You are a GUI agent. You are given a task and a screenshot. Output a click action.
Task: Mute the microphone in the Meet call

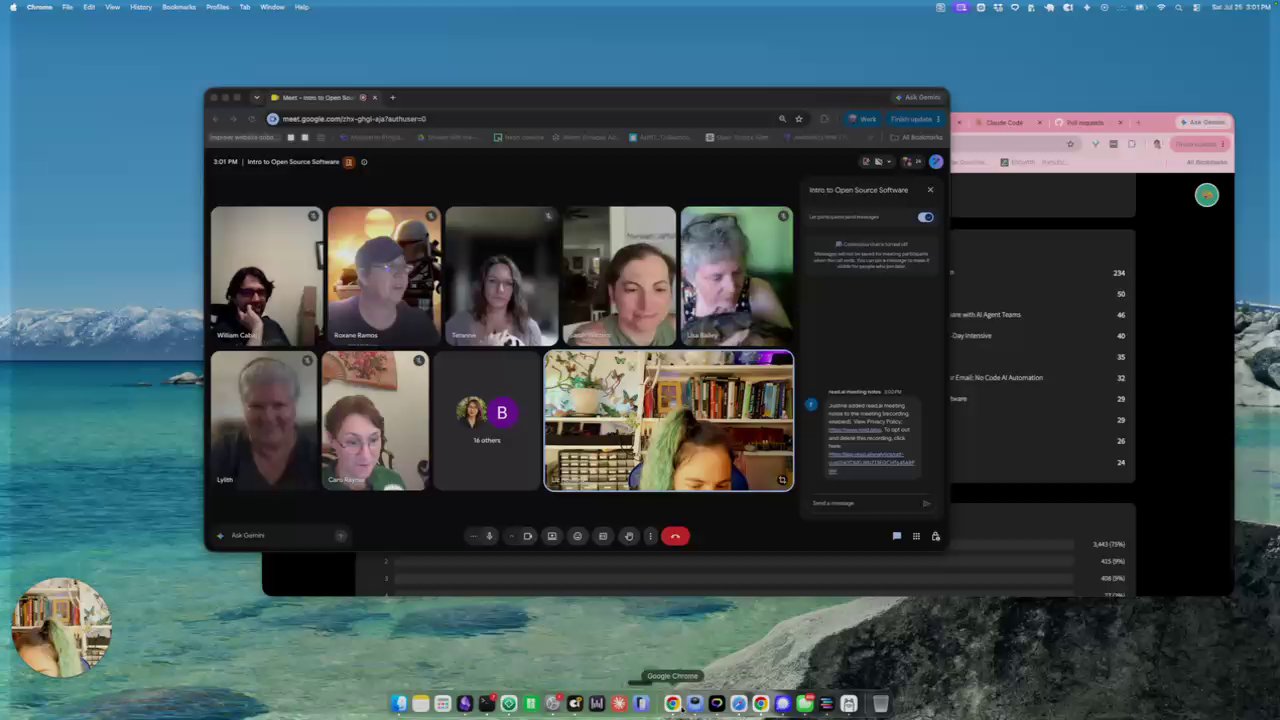(489, 536)
